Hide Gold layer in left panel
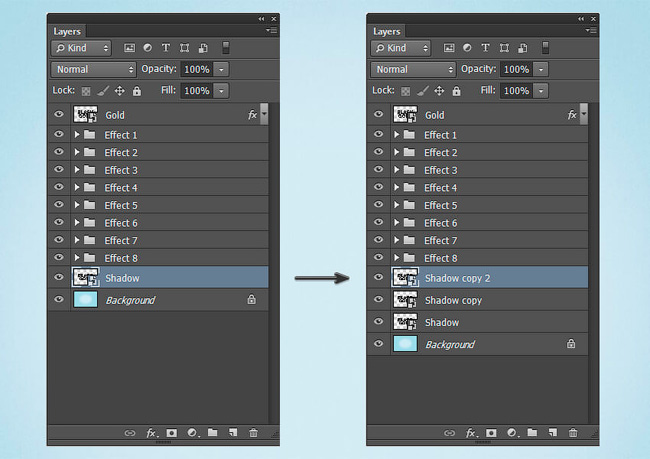The width and height of the screenshot is (650, 459). [x=58, y=114]
